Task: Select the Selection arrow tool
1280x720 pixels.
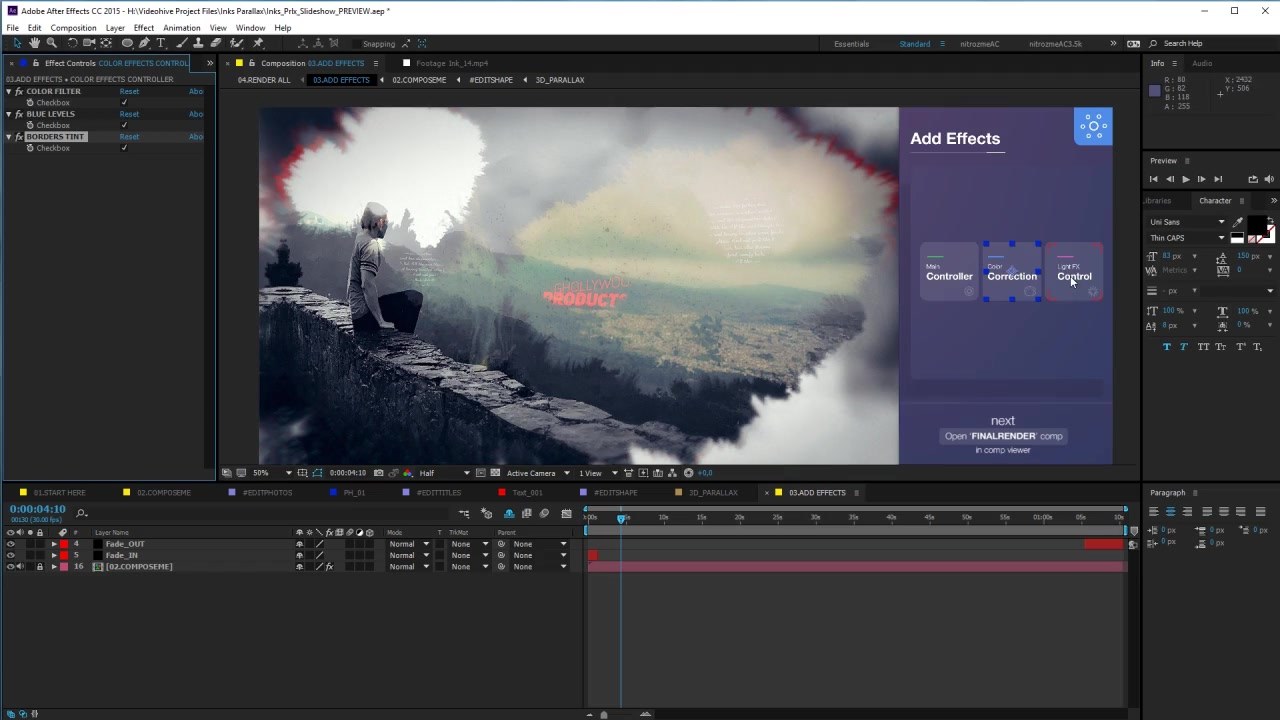Action: [17, 43]
